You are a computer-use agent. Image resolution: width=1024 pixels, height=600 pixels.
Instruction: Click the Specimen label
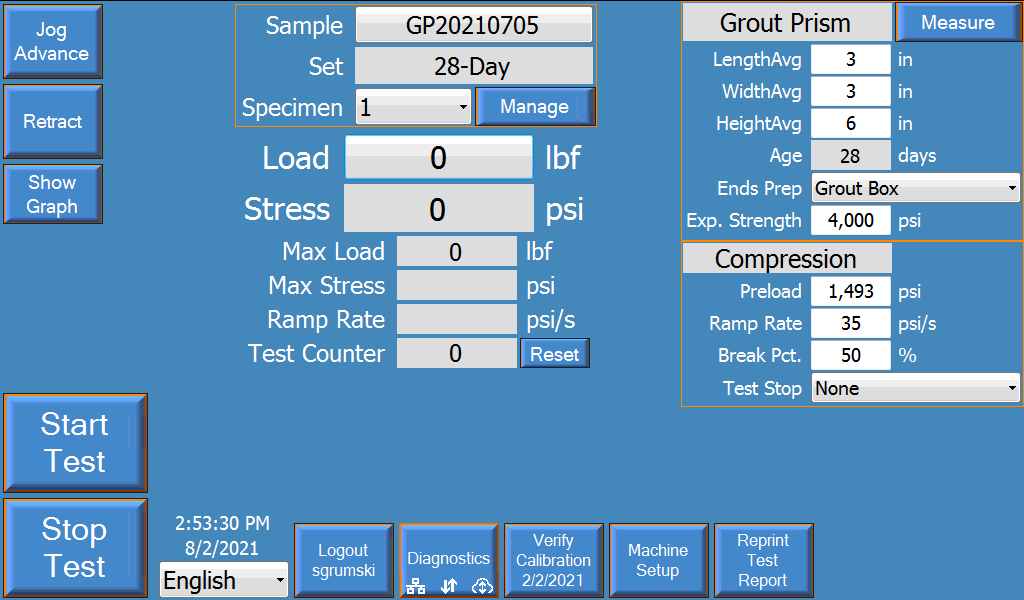point(292,108)
